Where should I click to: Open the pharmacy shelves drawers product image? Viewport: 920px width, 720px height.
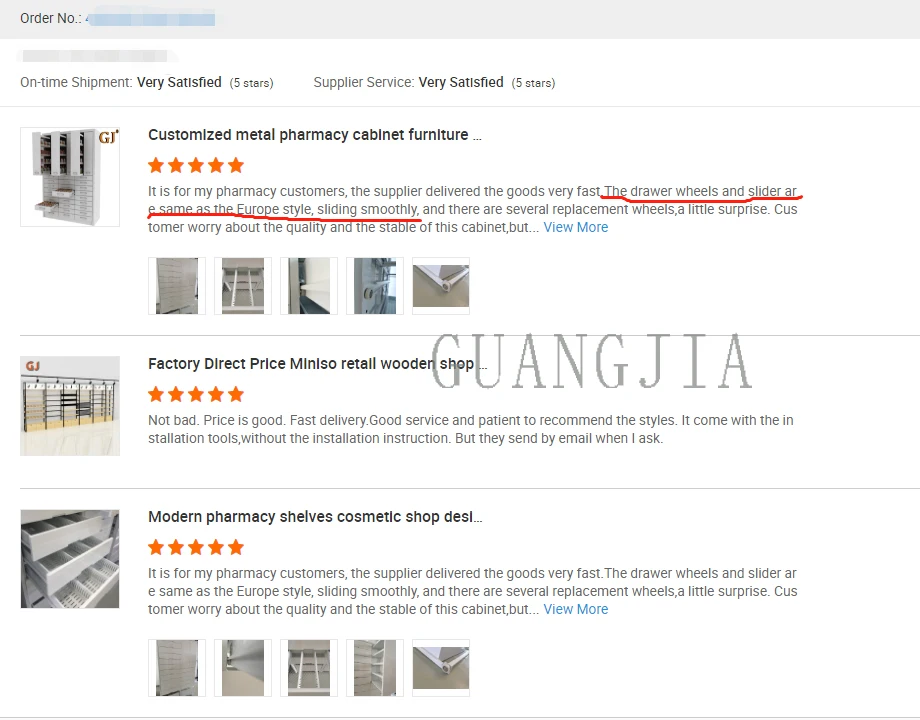(70, 559)
